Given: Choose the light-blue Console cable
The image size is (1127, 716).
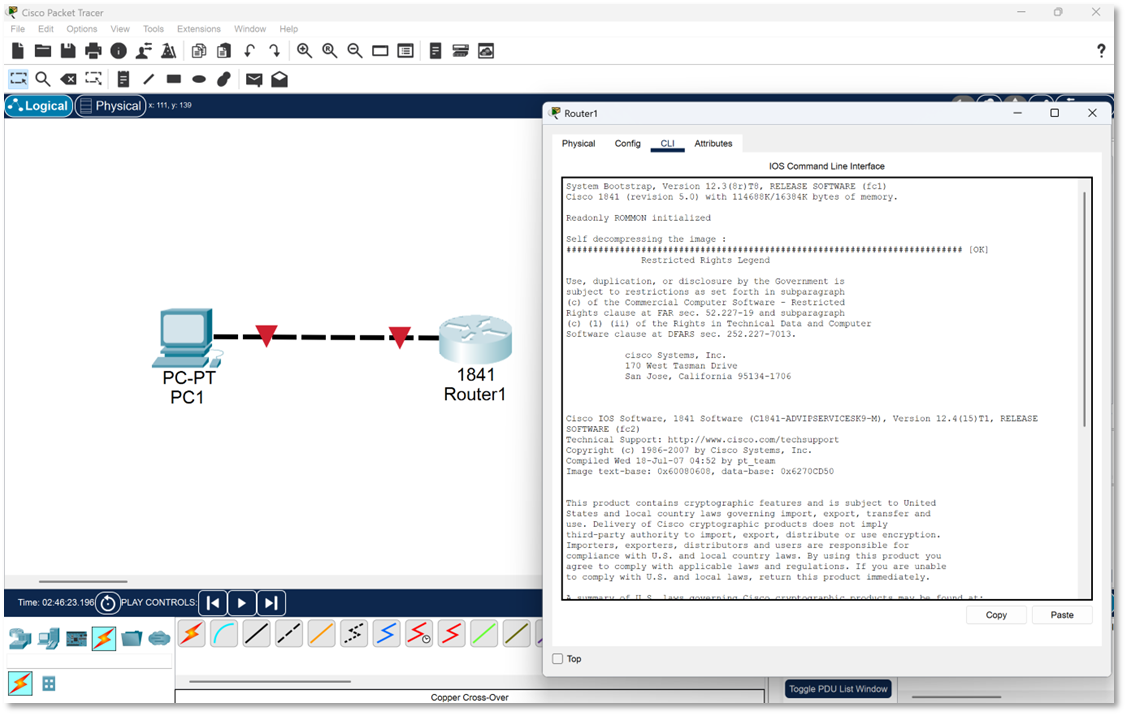Looking at the screenshot, I should (x=224, y=634).
